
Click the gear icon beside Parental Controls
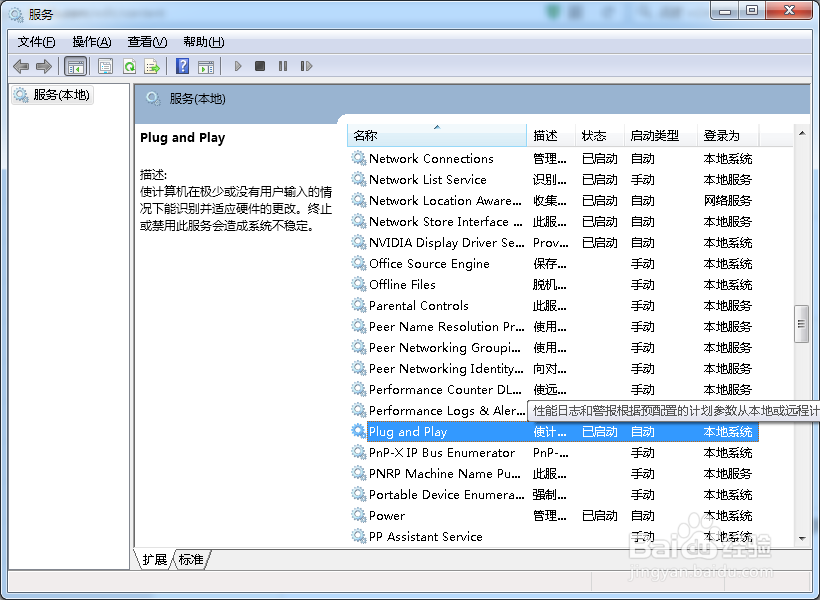[358, 305]
